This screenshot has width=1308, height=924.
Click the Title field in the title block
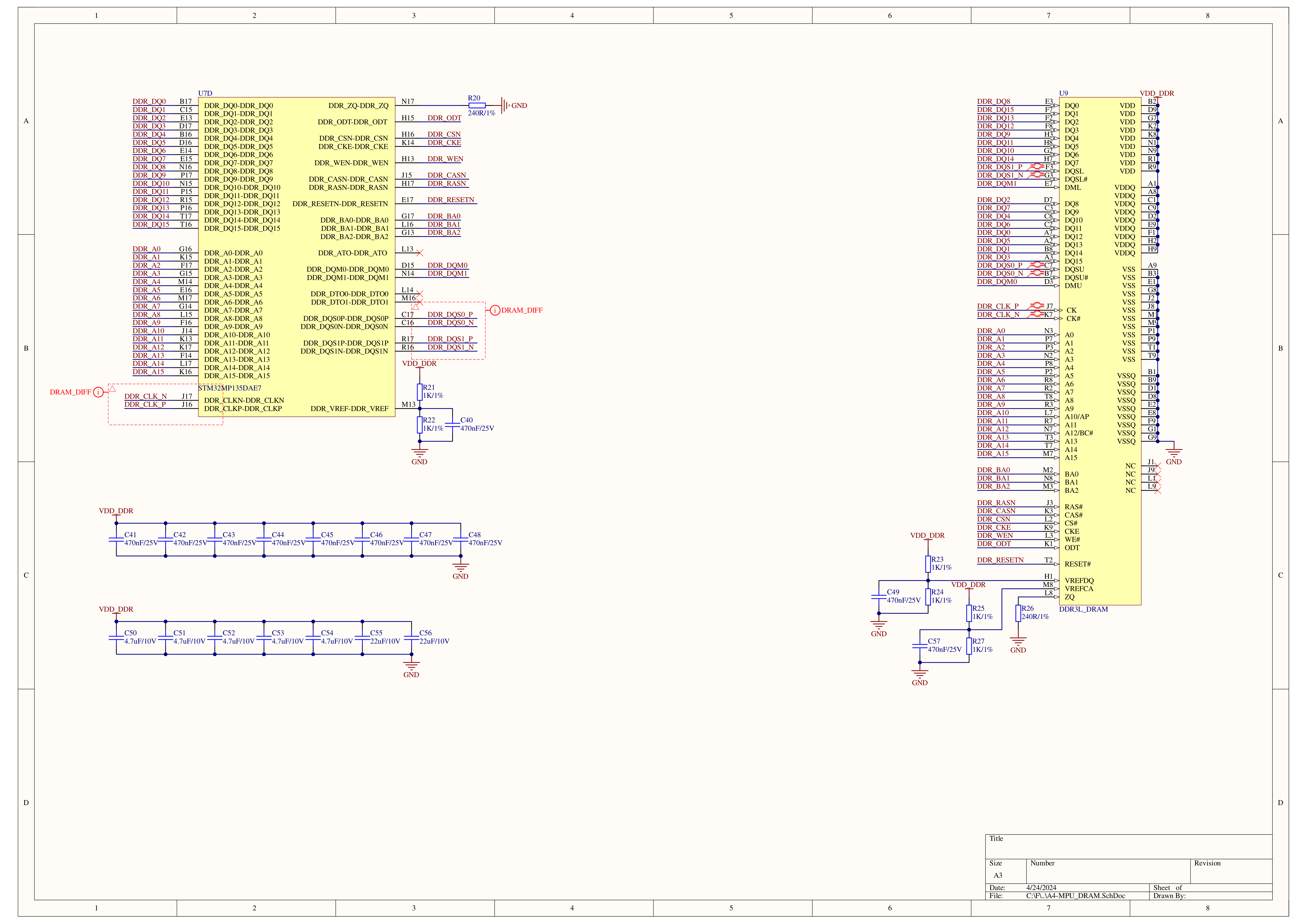(1129, 847)
